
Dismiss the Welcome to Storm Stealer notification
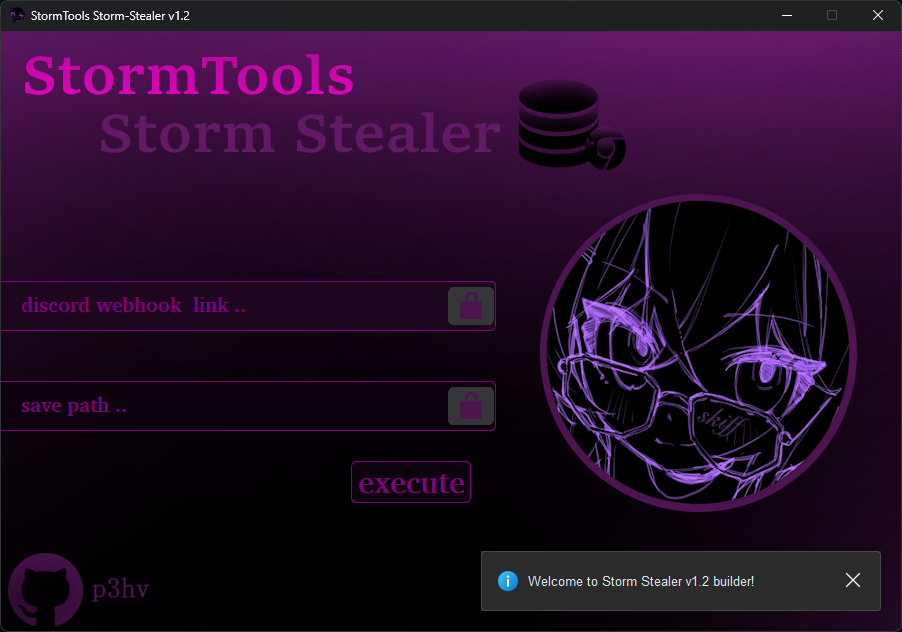tap(853, 580)
